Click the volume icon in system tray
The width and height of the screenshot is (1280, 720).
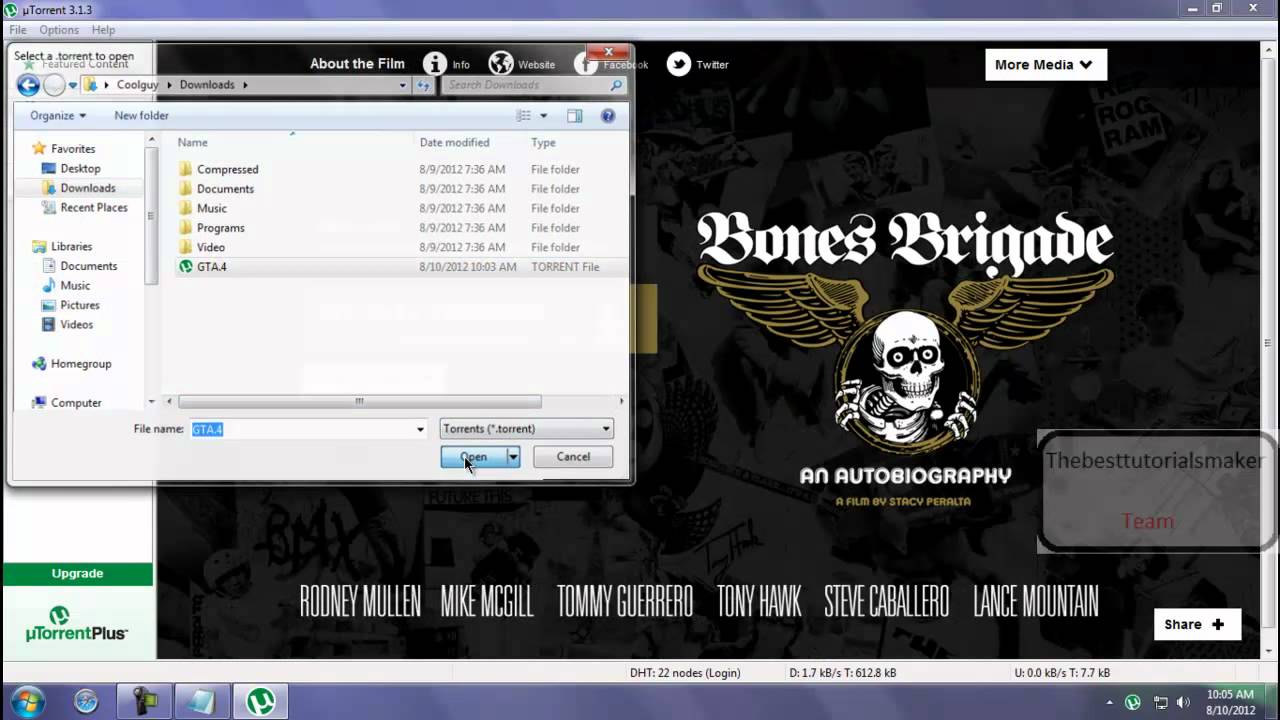tap(1183, 702)
